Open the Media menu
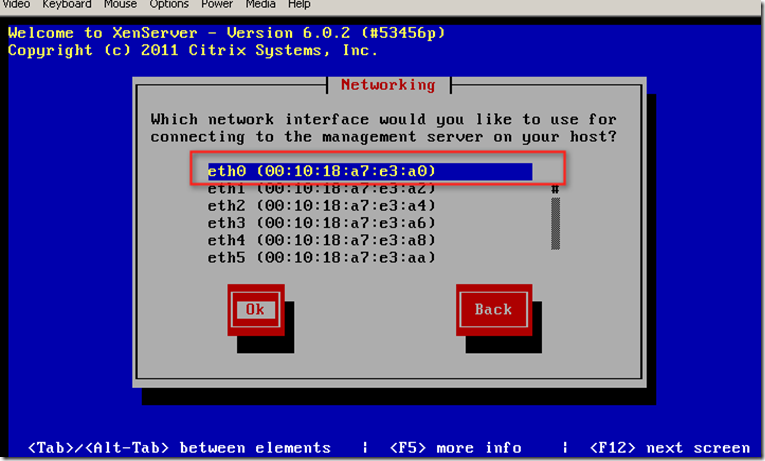This screenshot has height=461, width=765. coord(261,4)
